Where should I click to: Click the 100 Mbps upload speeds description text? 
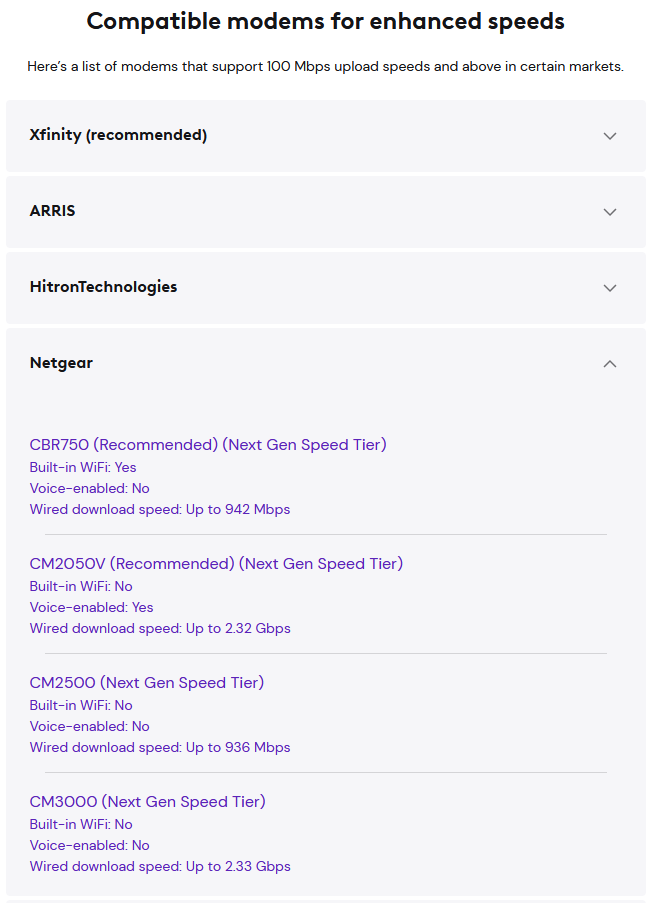326,67
